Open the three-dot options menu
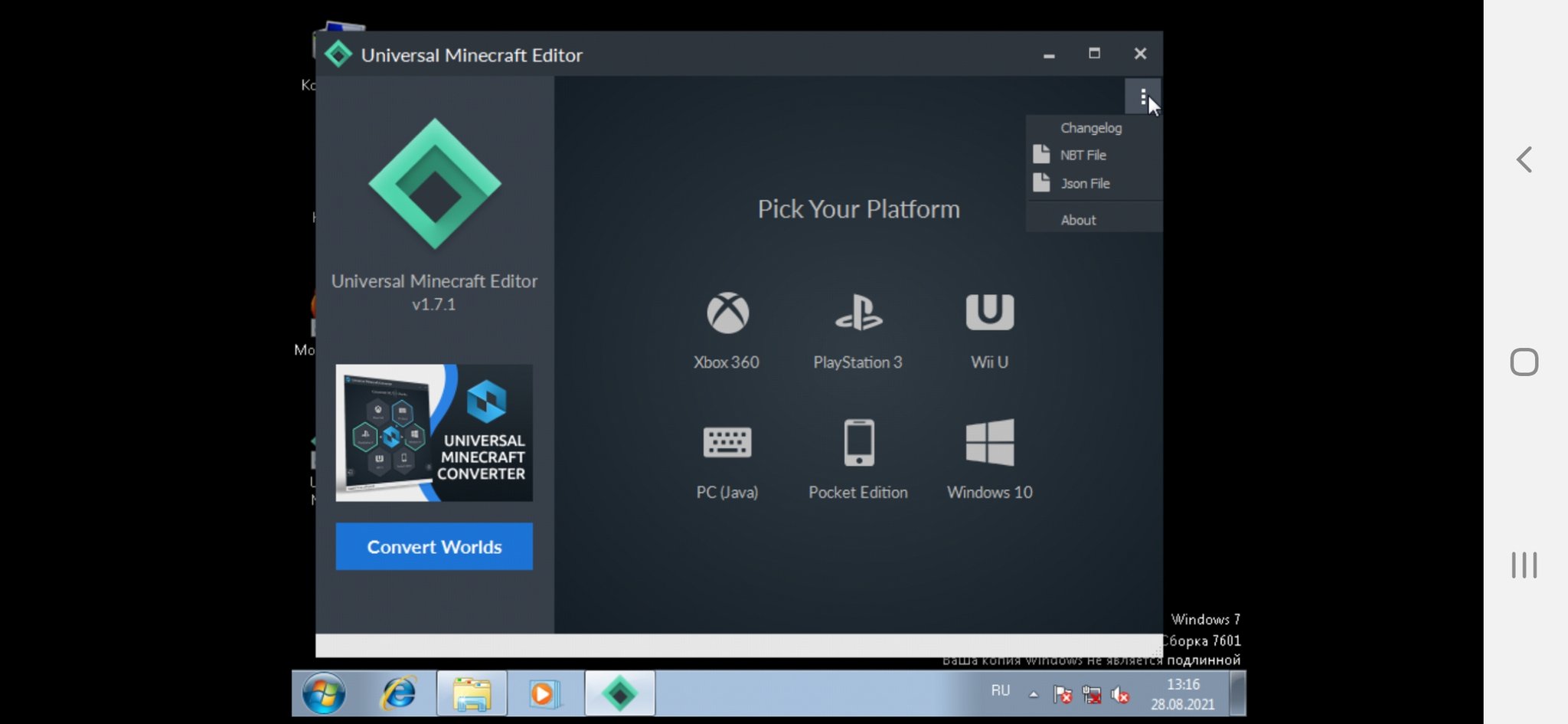The height and width of the screenshot is (724, 1568). (x=1143, y=97)
